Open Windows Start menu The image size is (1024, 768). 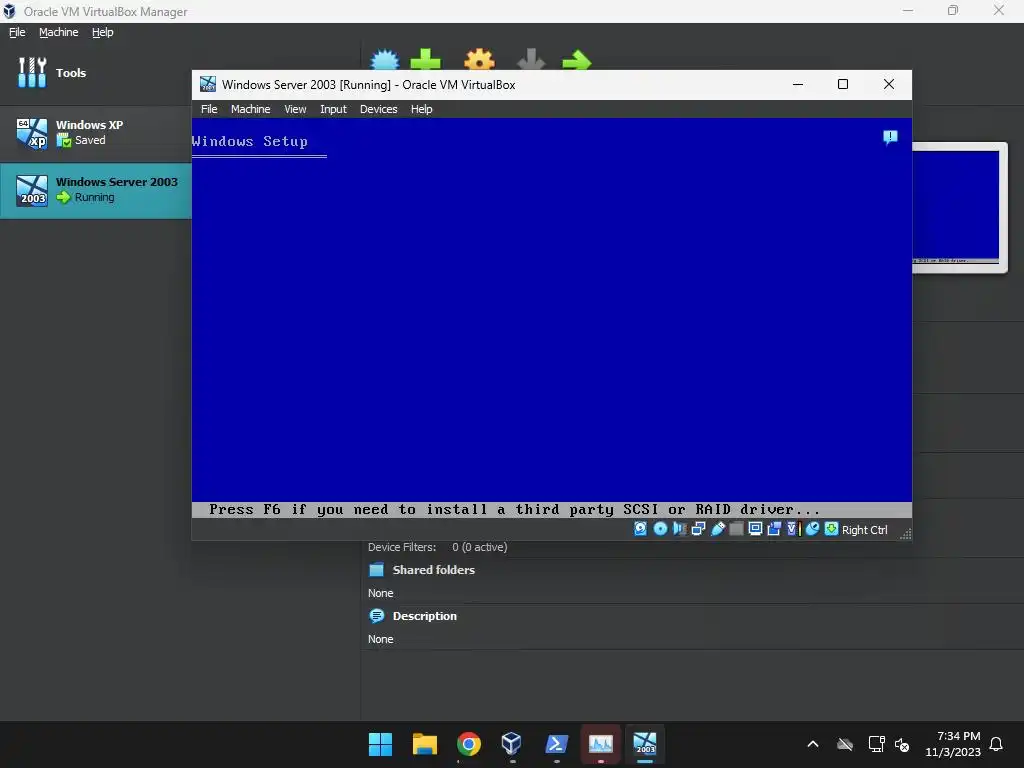[380, 744]
